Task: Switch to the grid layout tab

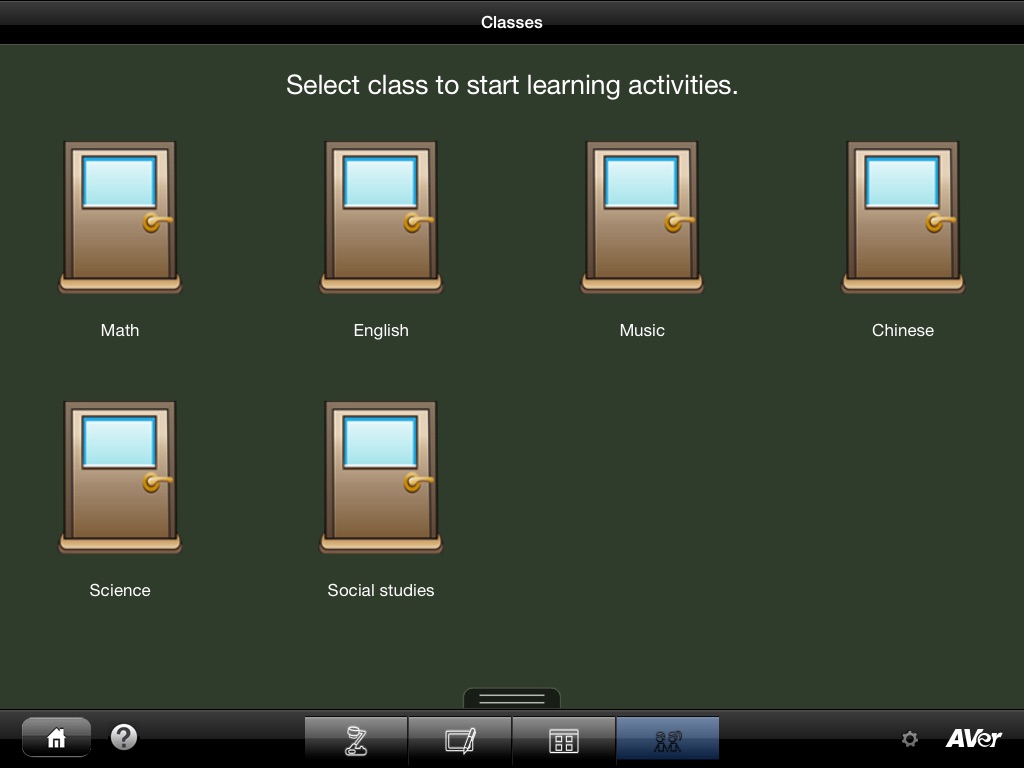Action: tap(564, 741)
